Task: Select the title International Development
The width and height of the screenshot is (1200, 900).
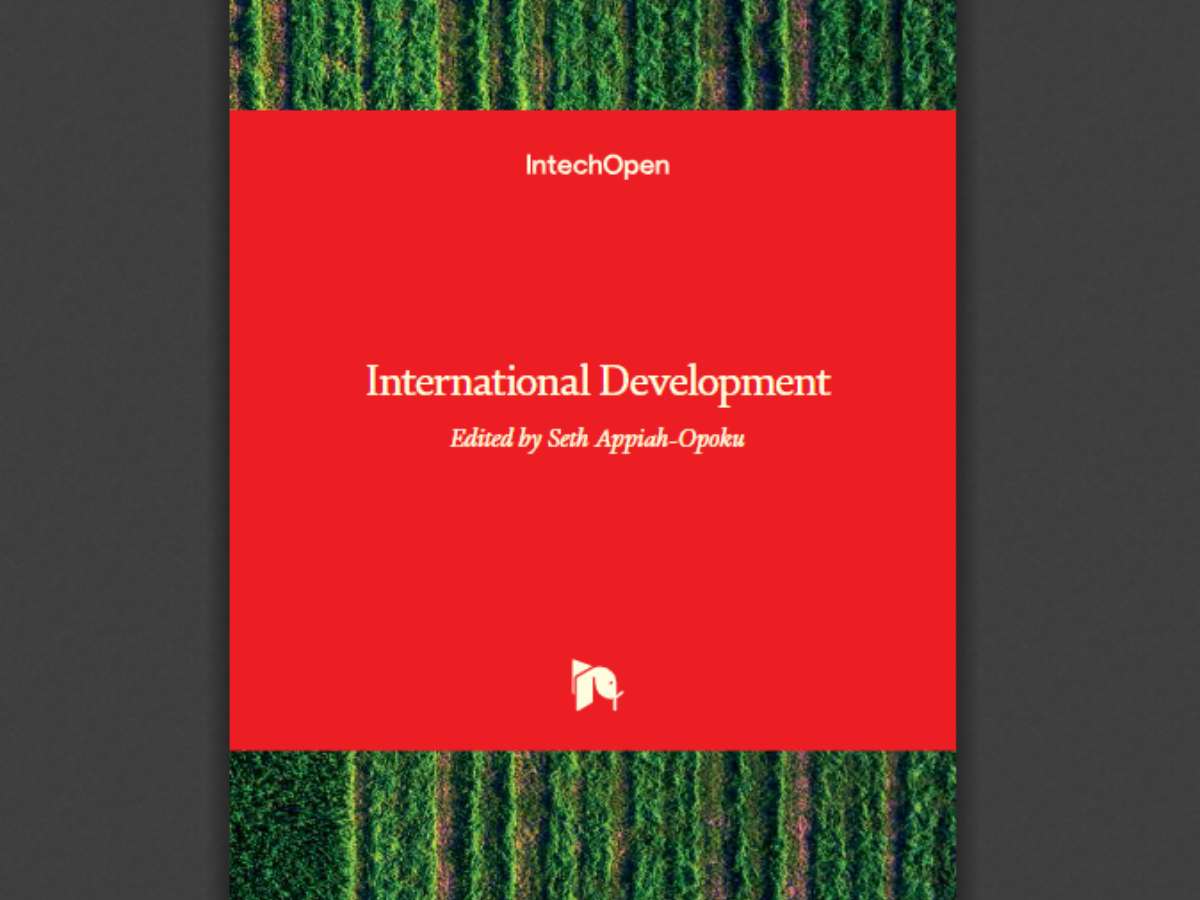Action: point(598,383)
